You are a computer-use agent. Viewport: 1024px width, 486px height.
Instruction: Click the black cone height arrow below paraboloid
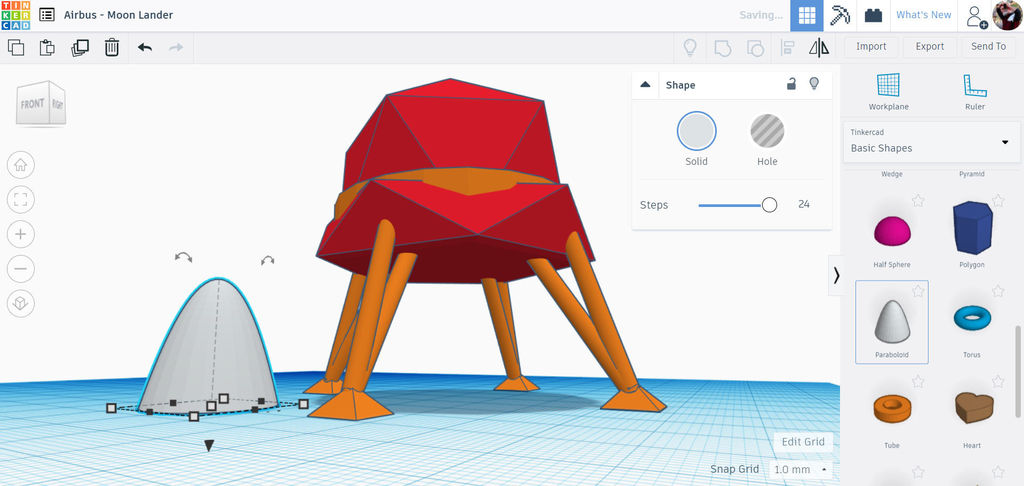[x=209, y=446]
